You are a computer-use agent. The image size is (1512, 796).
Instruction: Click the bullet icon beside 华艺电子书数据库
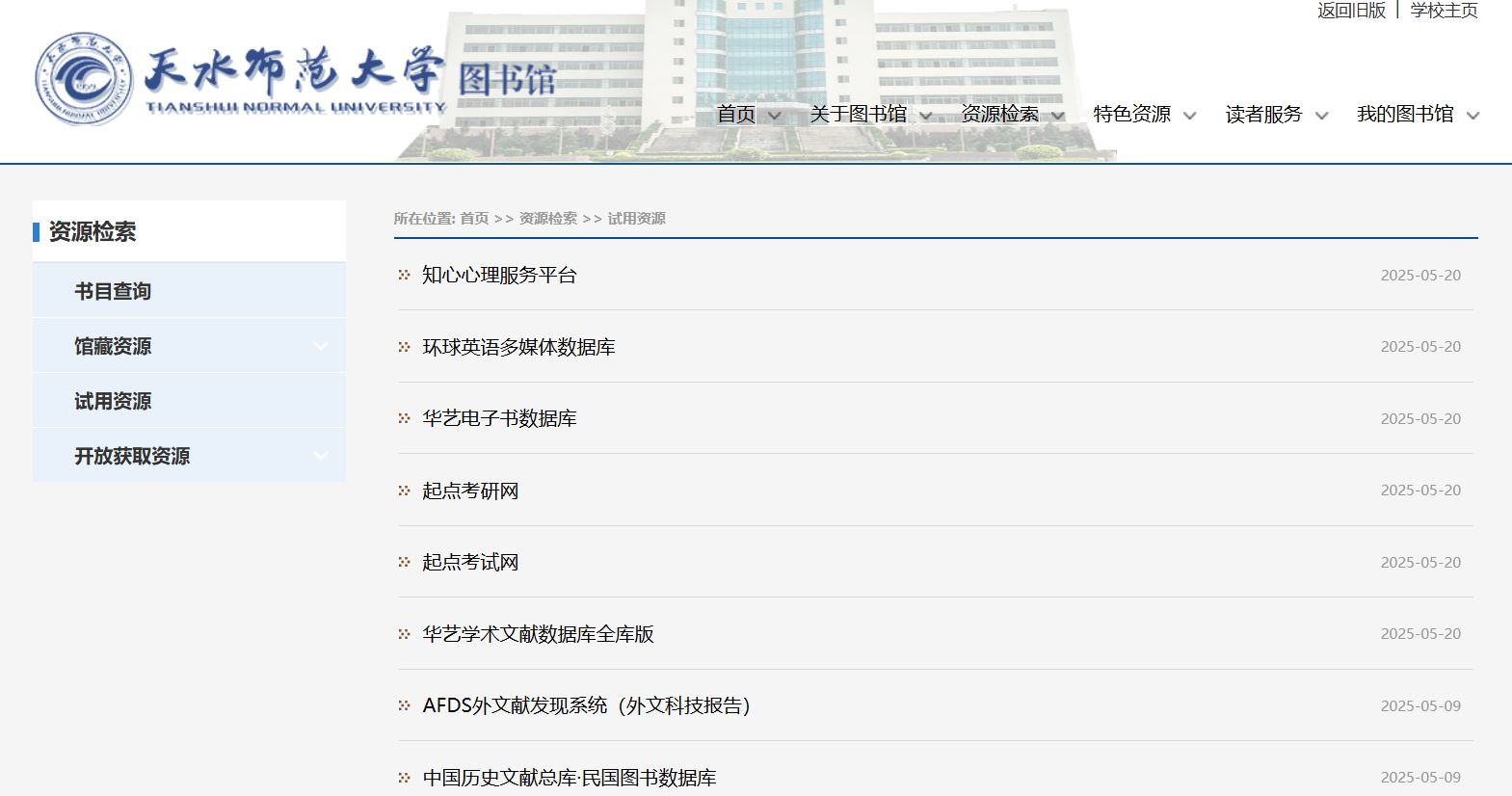pos(405,419)
